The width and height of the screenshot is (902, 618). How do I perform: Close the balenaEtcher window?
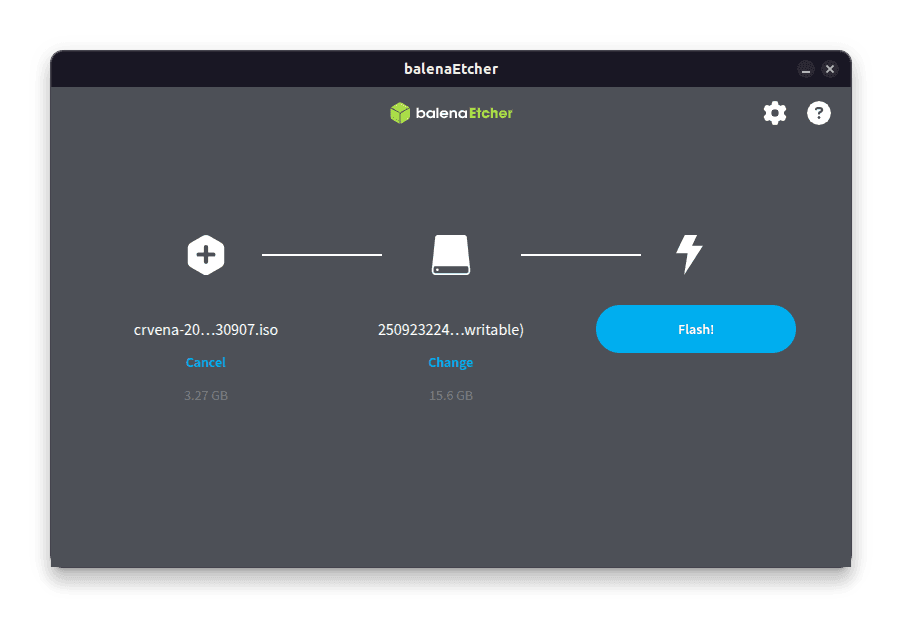830,69
